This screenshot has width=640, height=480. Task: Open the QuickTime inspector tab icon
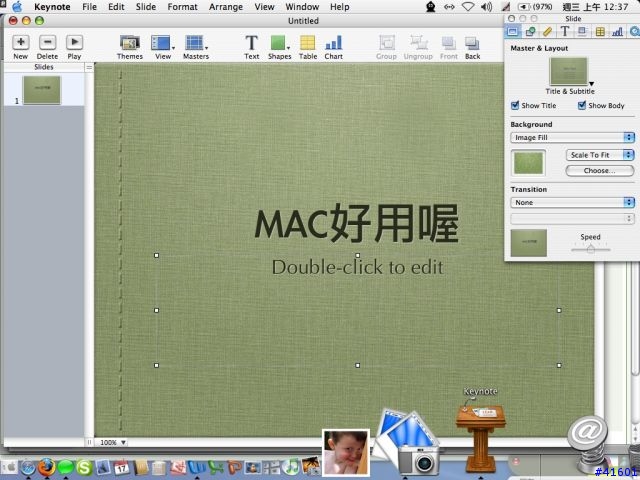634,31
